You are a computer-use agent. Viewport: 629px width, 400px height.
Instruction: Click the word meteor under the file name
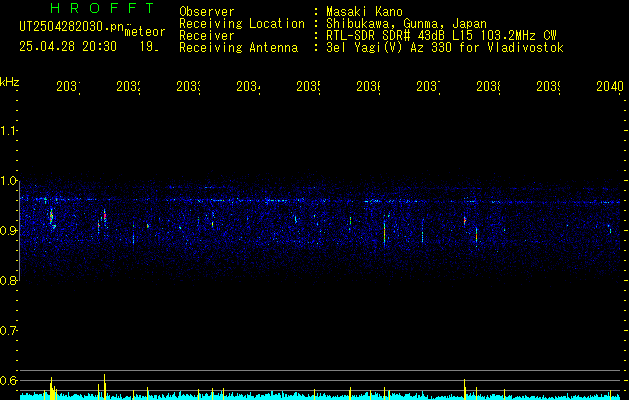pyautogui.click(x=145, y=32)
